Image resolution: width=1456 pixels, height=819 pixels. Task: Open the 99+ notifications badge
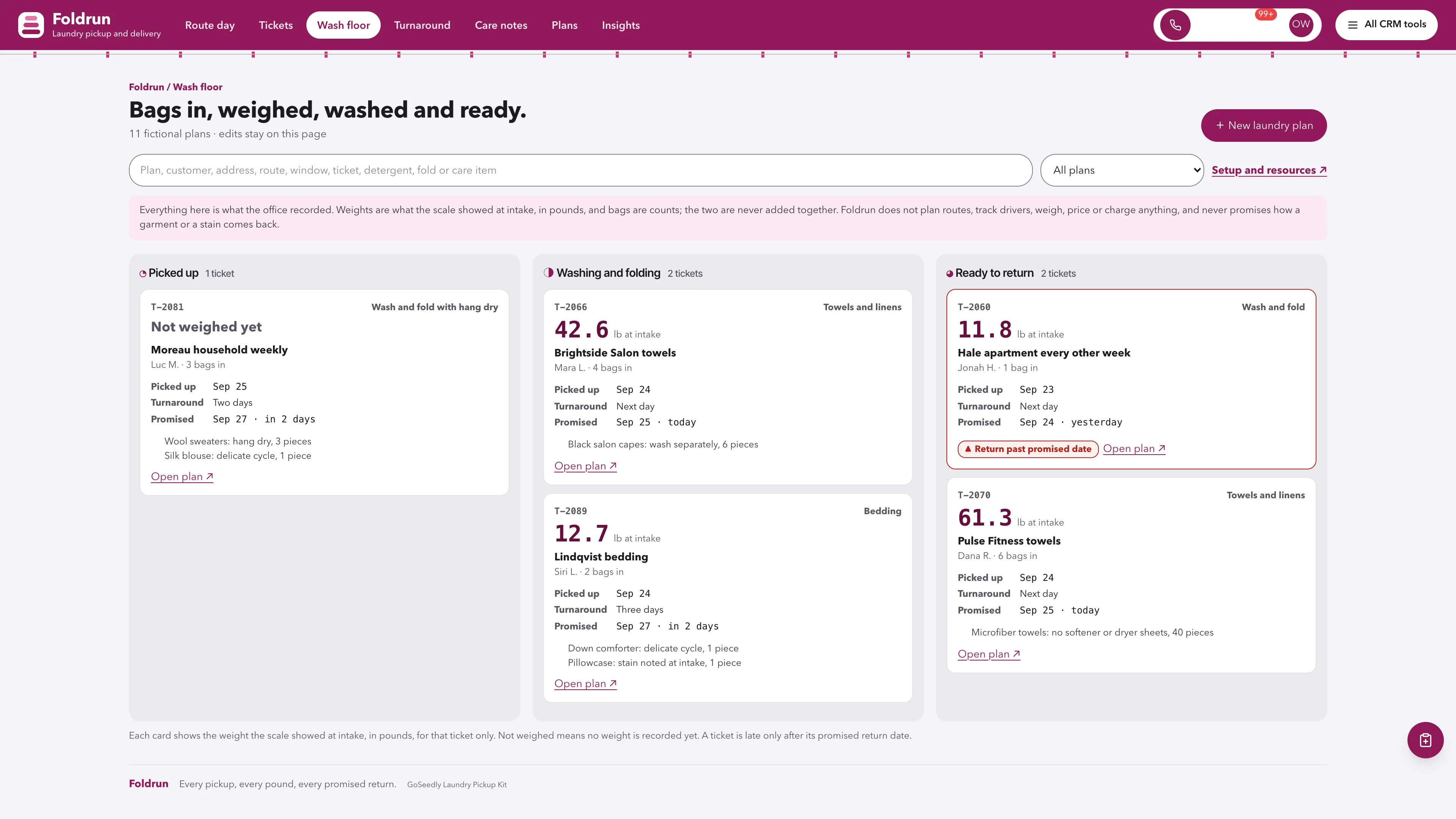pyautogui.click(x=1265, y=14)
